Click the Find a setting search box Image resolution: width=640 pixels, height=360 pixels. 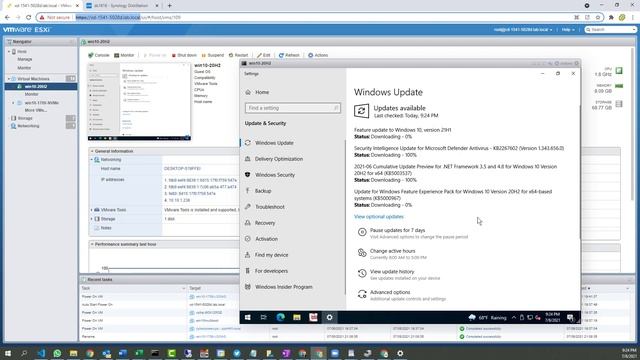click(x=293, y=108)
